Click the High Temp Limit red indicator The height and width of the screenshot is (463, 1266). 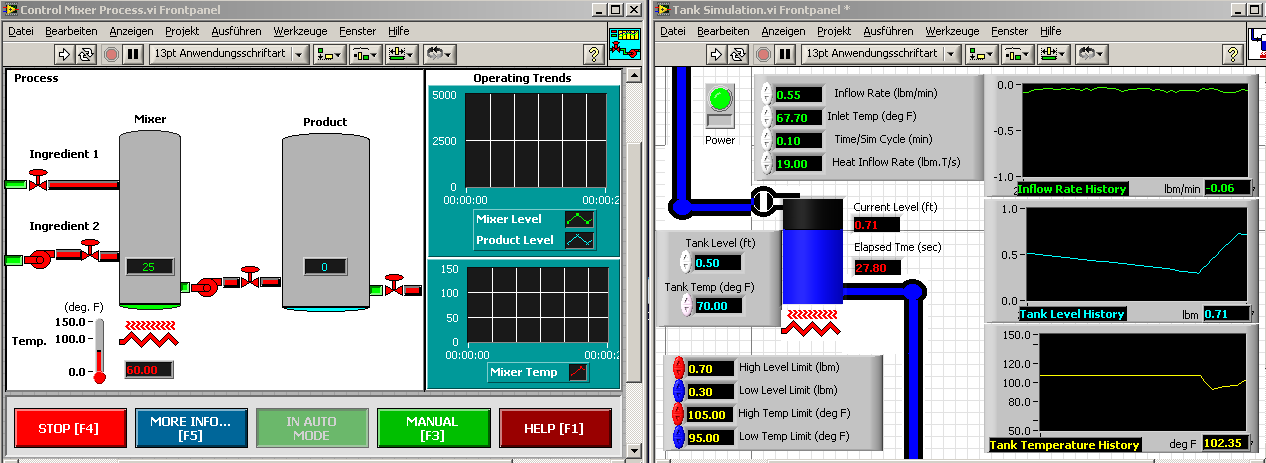(677, 414)
